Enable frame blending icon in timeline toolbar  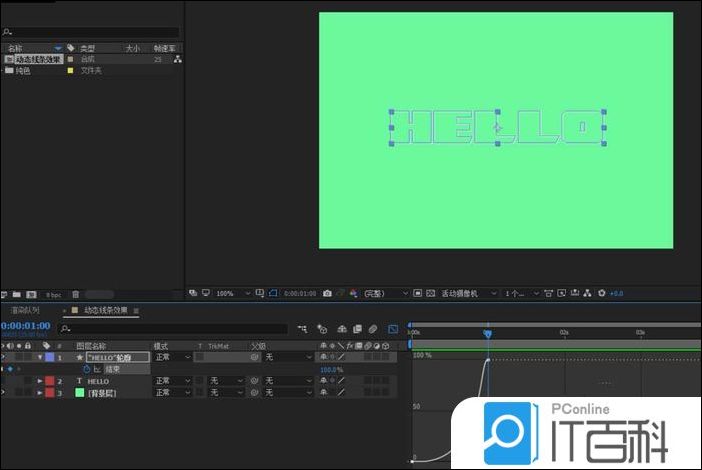click(x=357, y=329)
